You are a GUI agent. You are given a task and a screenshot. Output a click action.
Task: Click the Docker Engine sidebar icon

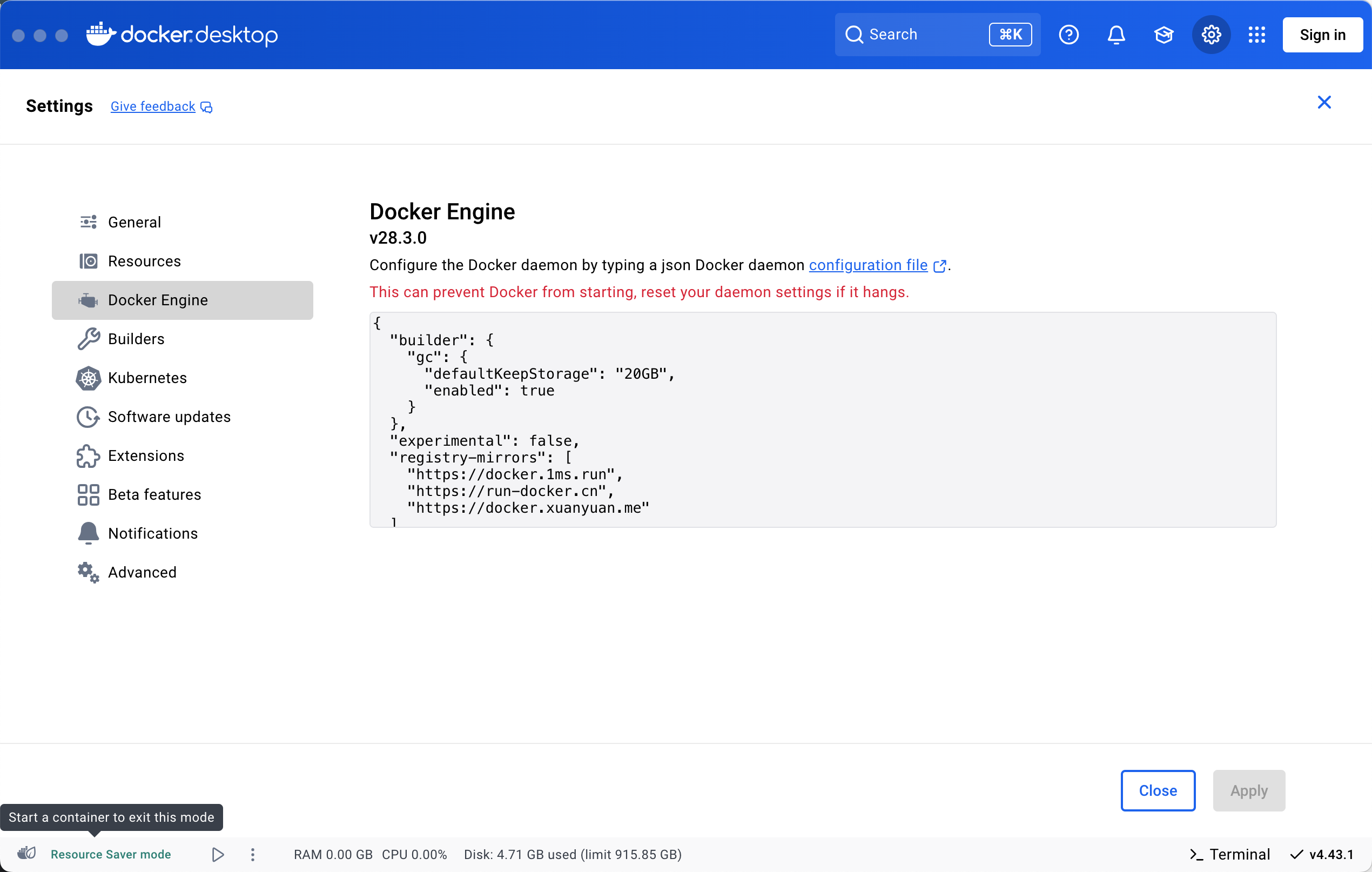point(88,300)
